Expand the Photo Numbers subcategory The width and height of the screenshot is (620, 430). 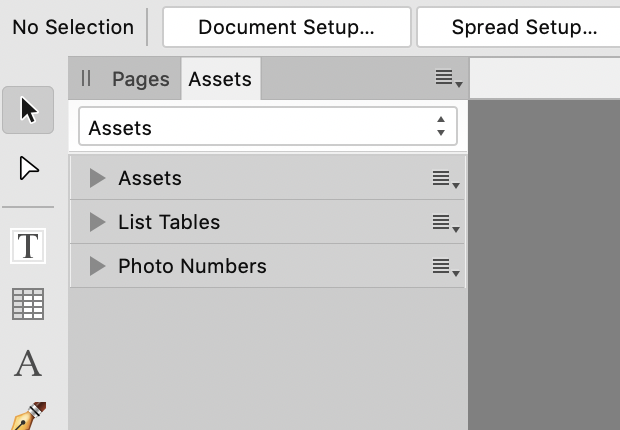pyautogui.click(x=97, y=266)
